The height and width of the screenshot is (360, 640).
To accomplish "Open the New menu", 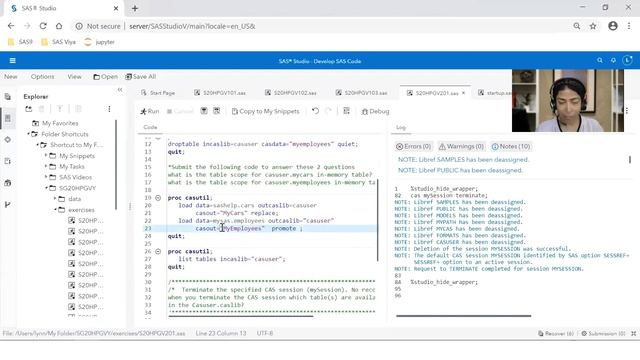I will click(x=11, y=77).
